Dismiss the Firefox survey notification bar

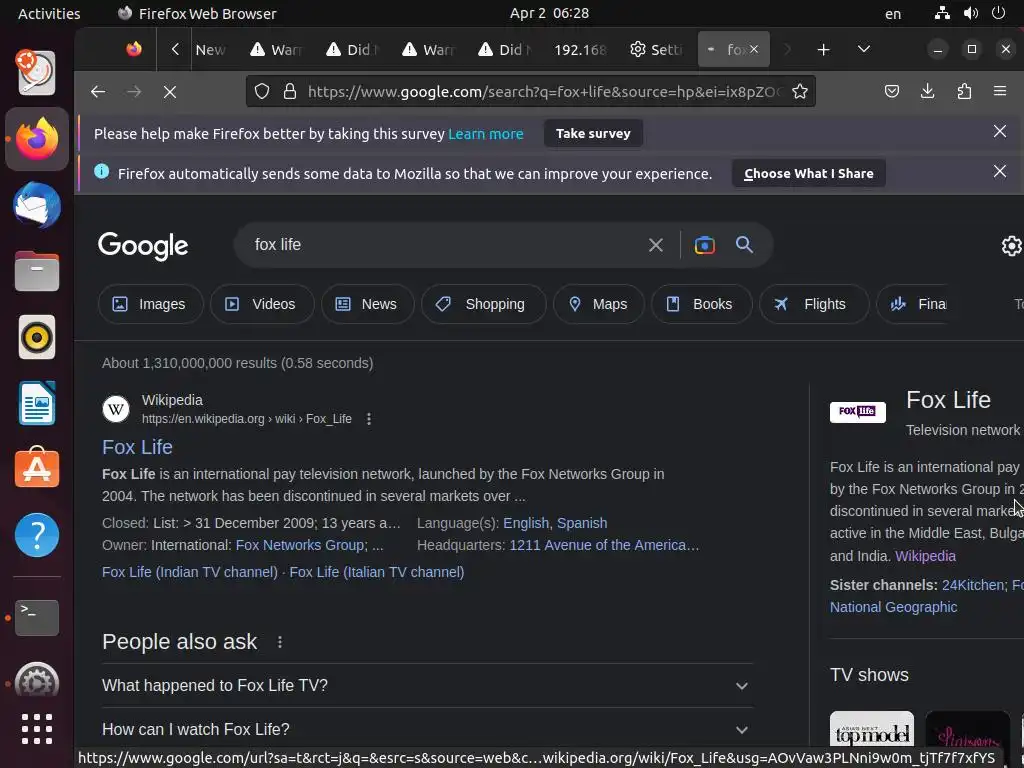click(x=1000, y=131)
